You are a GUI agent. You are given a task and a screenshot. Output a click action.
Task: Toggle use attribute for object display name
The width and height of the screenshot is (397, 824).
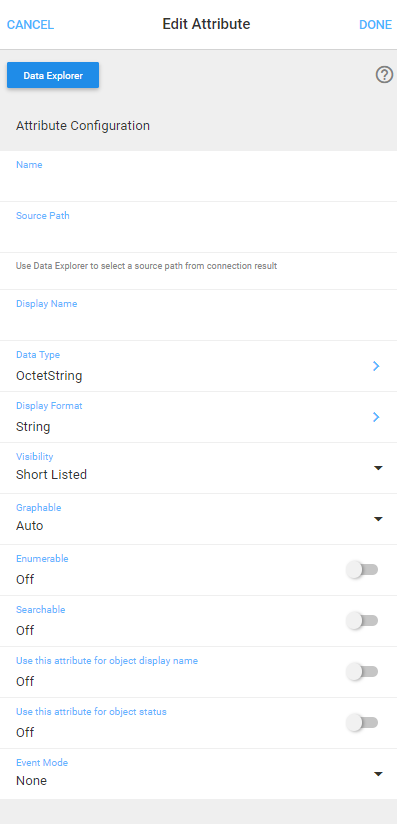click(362, 672)
